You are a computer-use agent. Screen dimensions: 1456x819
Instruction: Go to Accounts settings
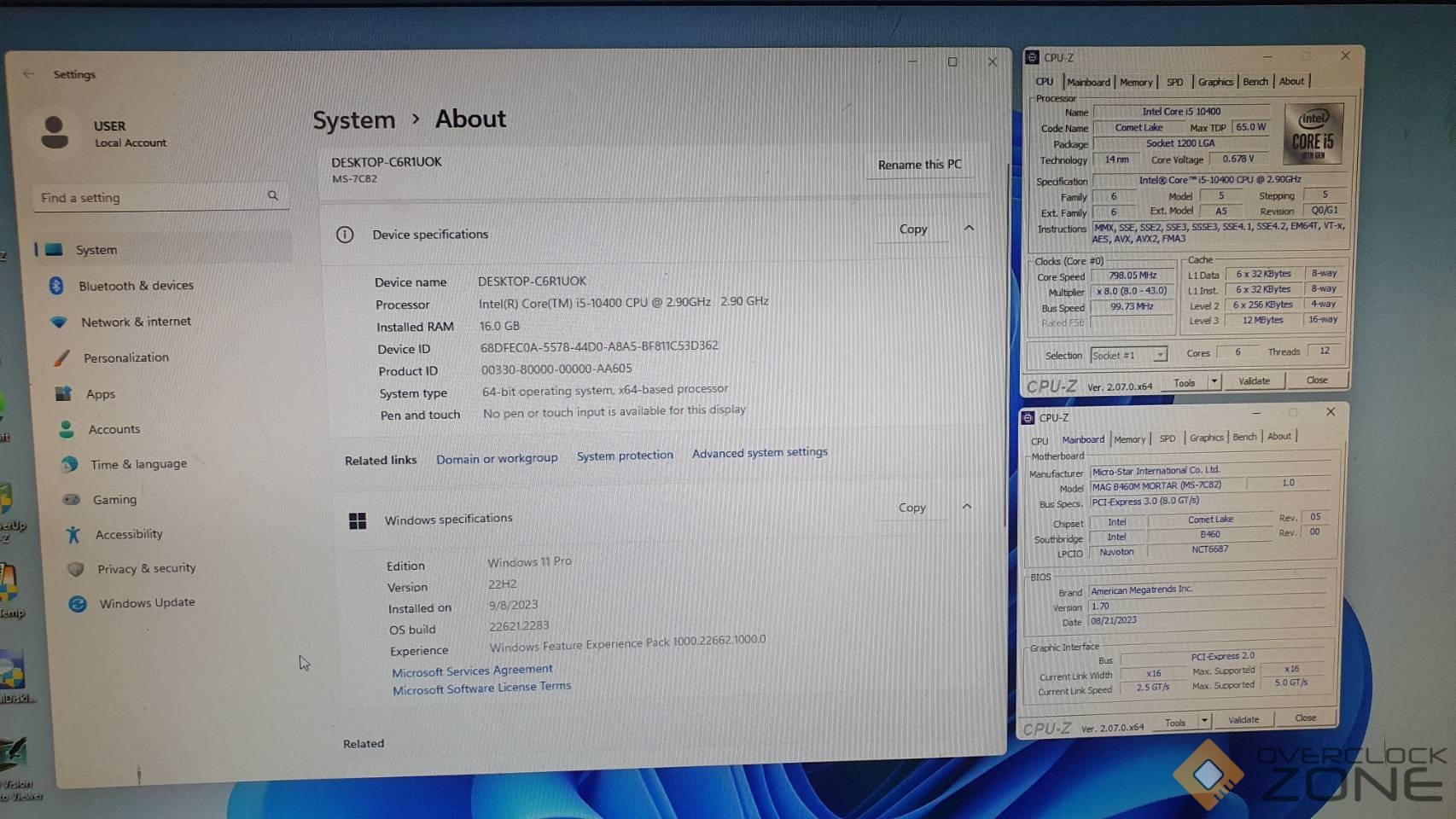point(114,429)
